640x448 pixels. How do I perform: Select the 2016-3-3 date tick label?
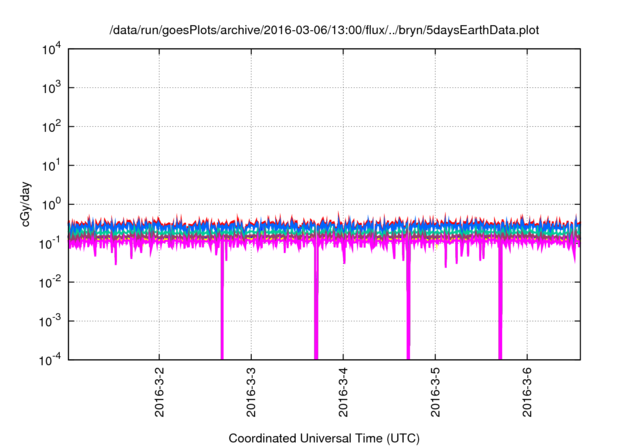point(251,395)
